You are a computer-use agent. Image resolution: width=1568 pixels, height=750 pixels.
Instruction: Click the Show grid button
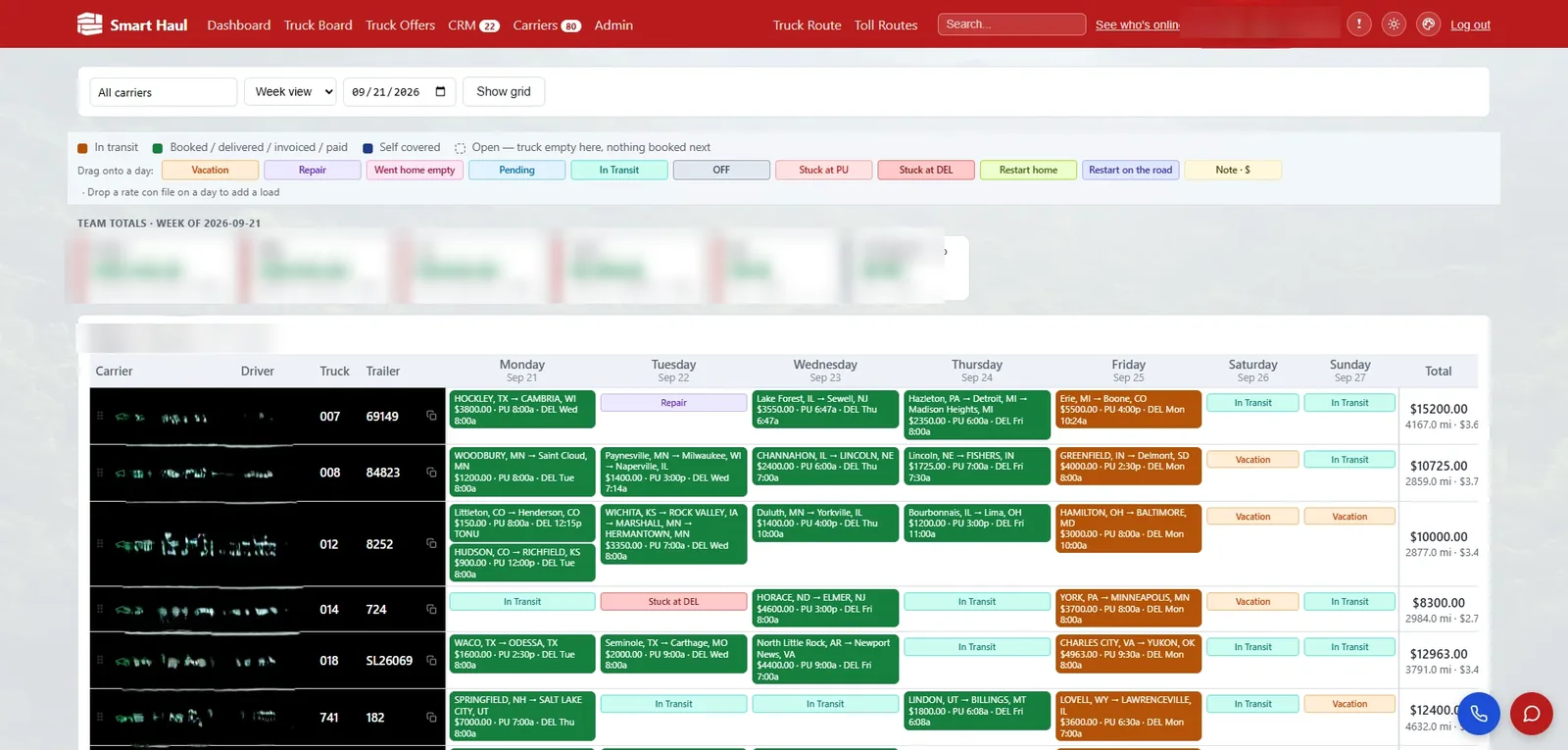coord(504,91)
